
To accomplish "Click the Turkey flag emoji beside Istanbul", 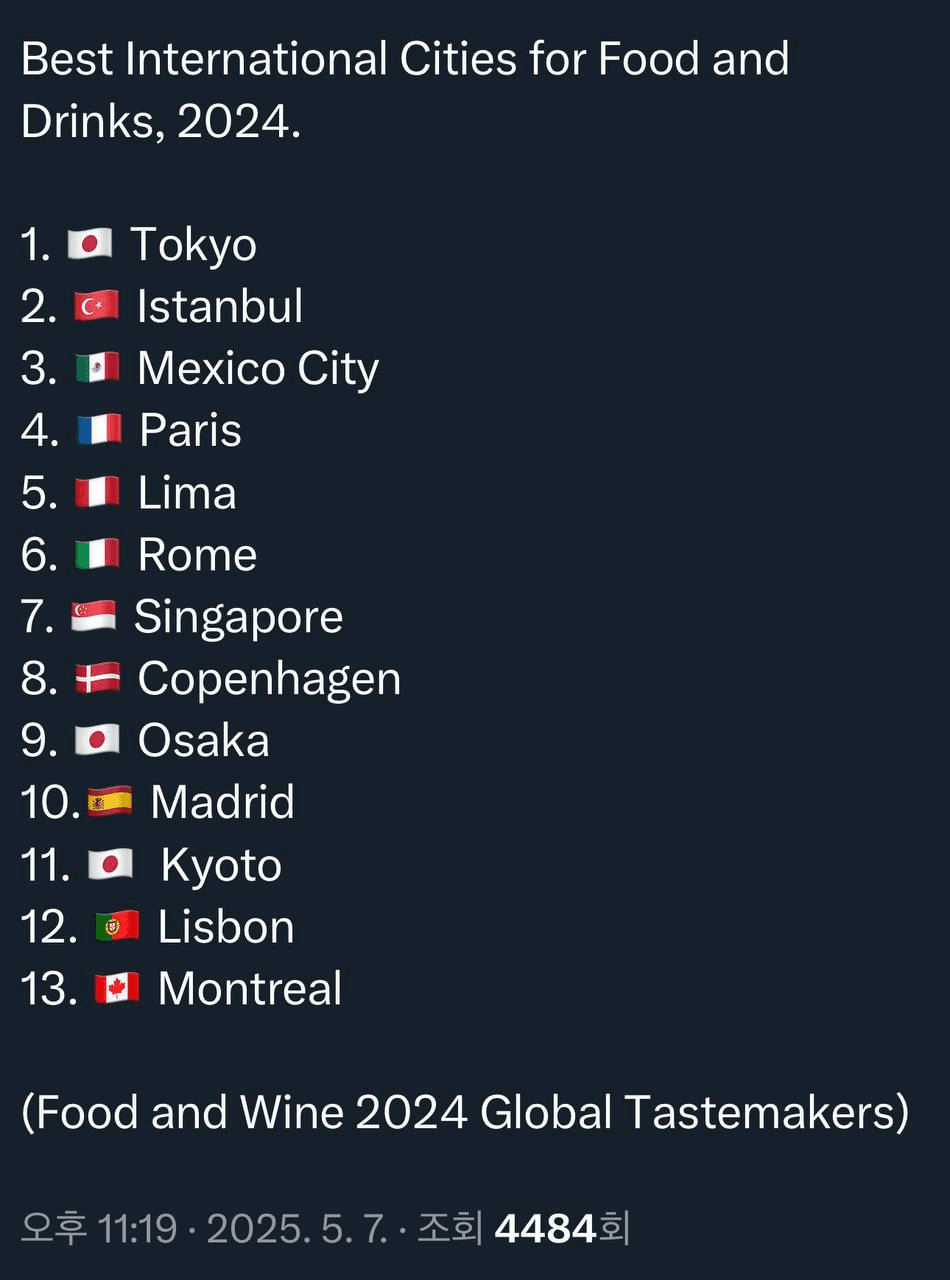I will (x=97, y=307).
